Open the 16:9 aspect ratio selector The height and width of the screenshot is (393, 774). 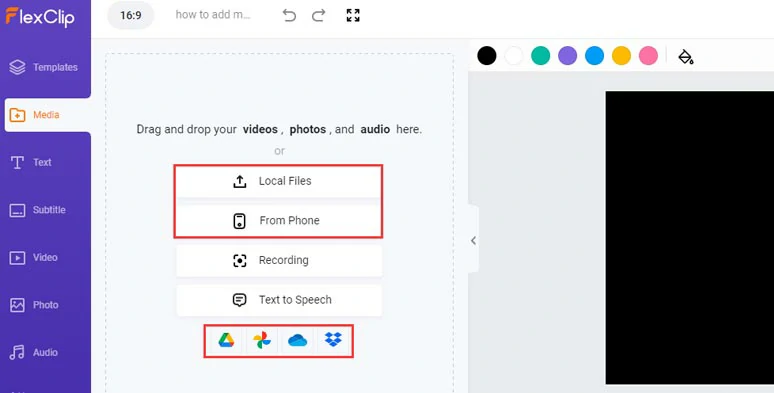point(131,15)
